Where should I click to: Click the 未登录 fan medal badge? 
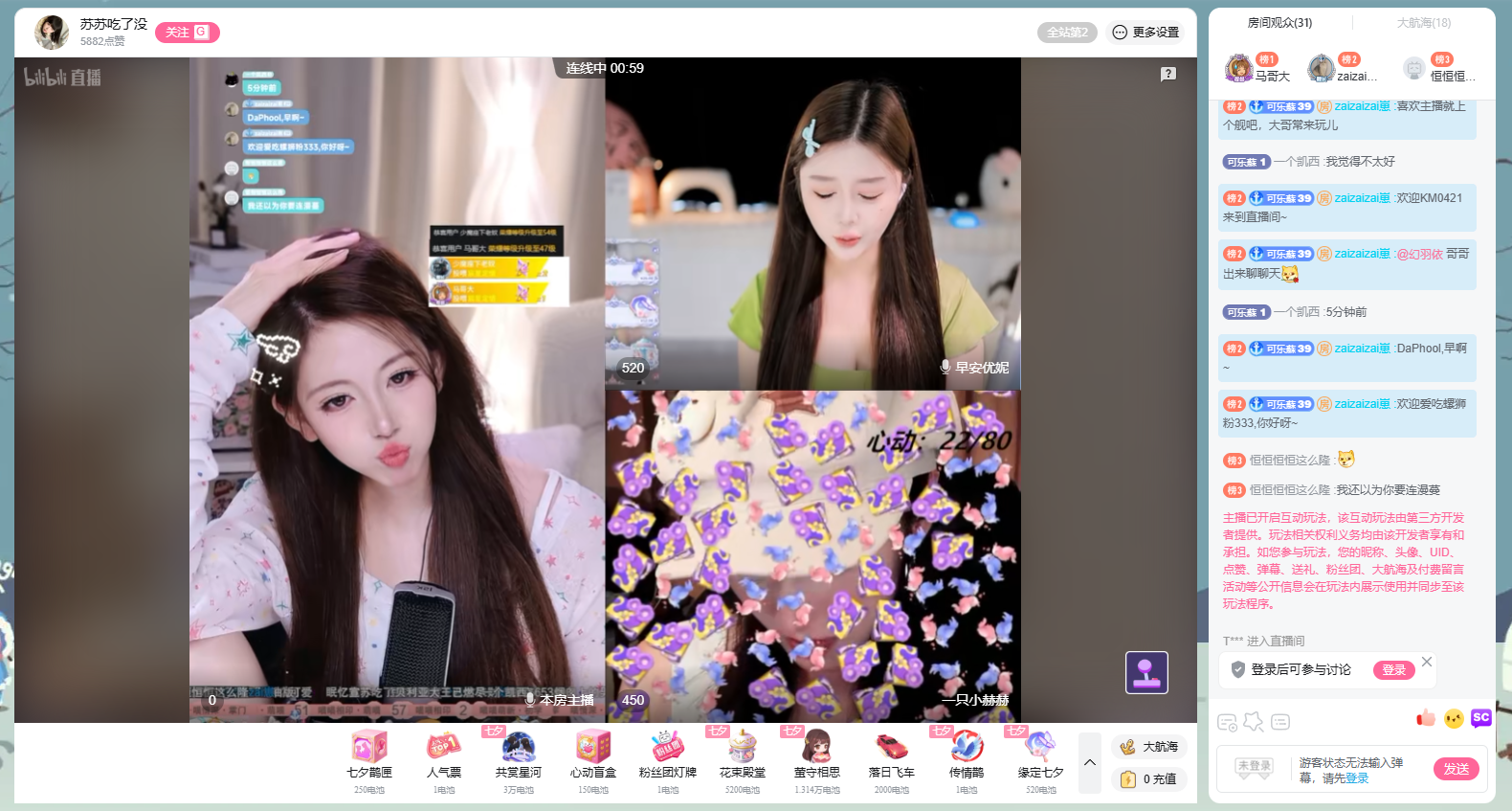point(1254,768)
